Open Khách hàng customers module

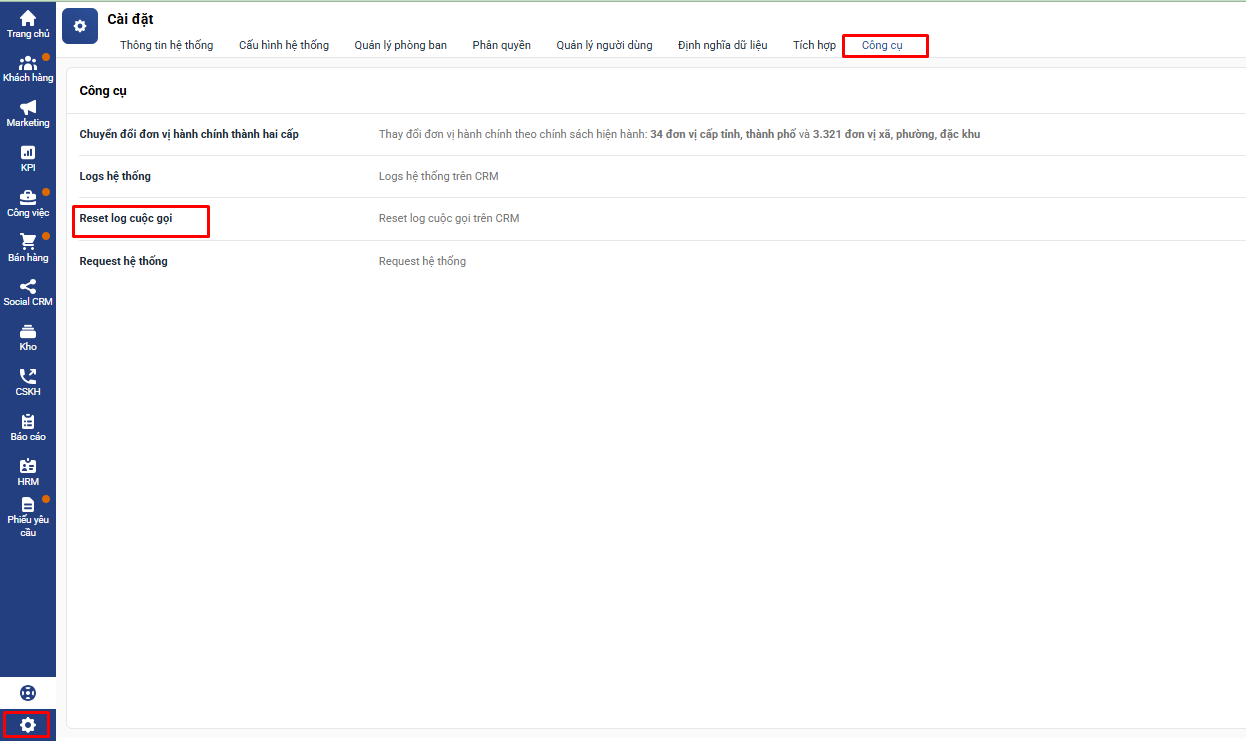pyautogui.click(x=28, y=64)
